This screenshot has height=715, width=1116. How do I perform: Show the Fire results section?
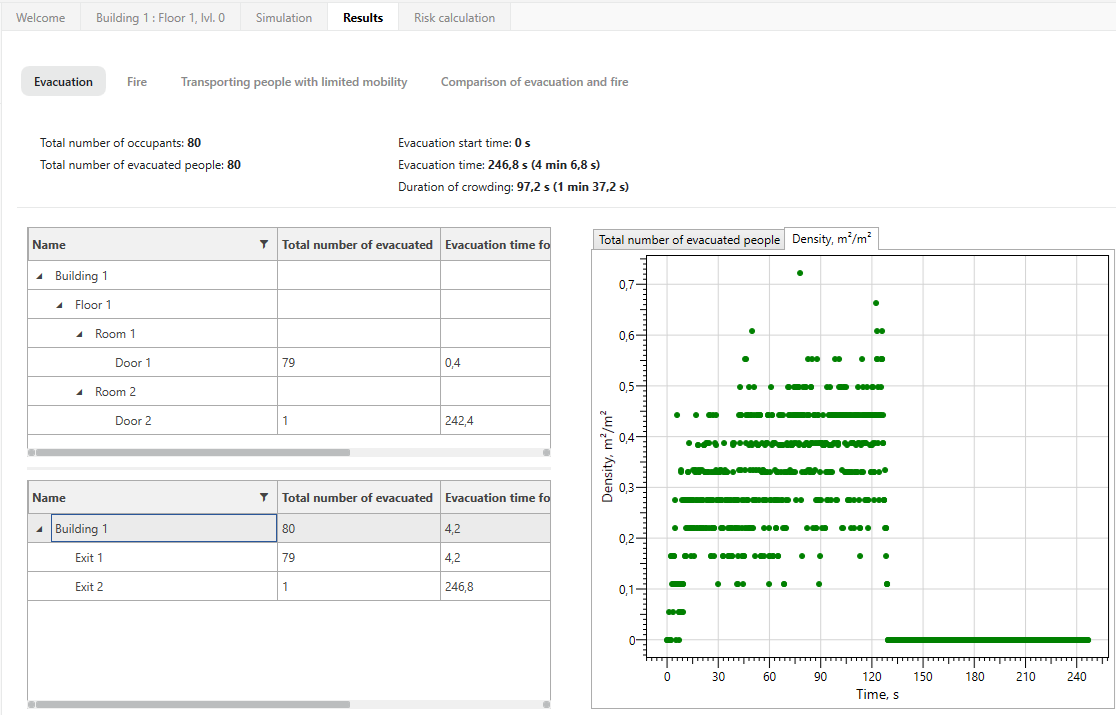(x=137, y=82)
